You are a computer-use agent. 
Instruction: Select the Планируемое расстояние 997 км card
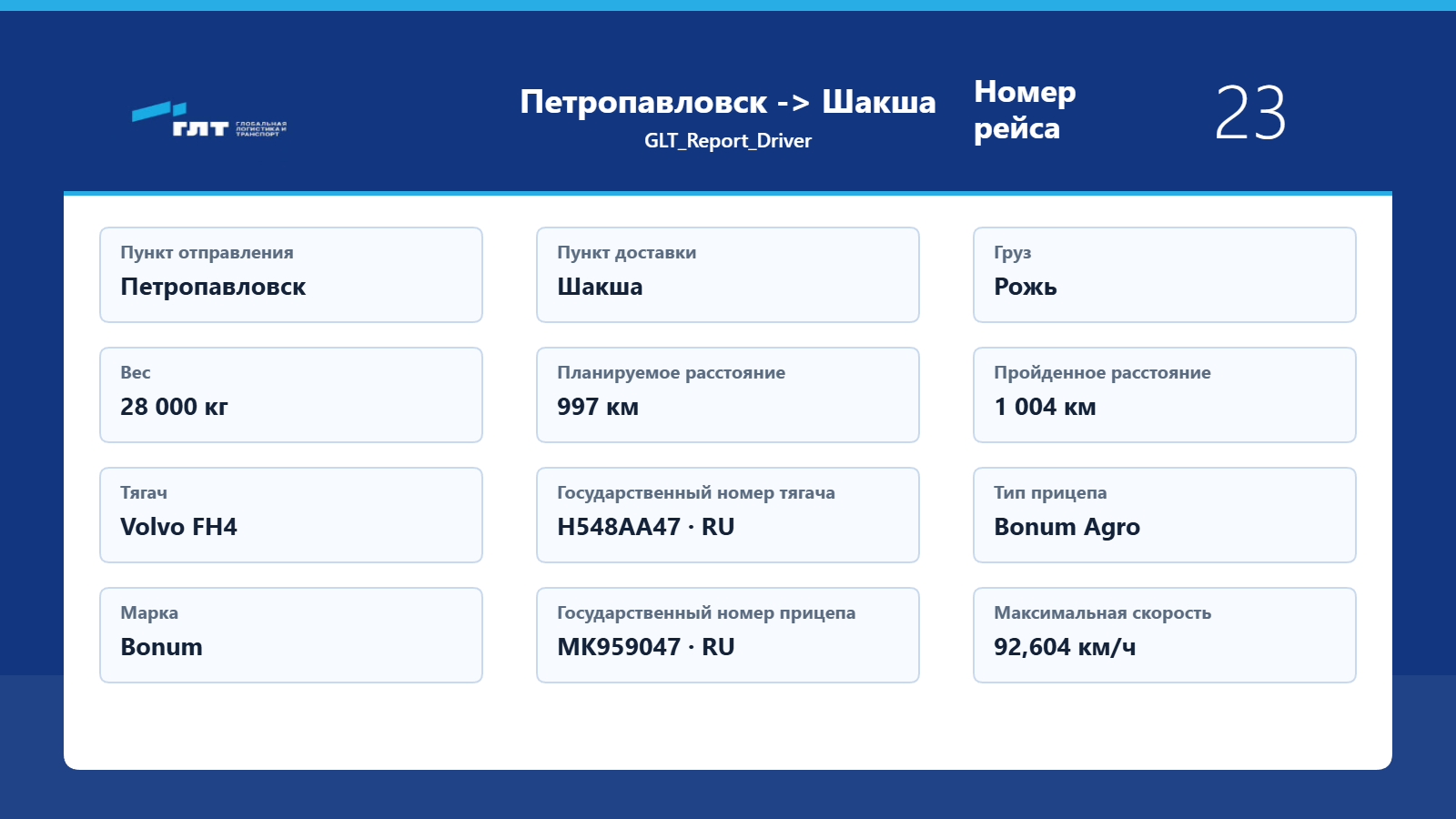click(x=728, y=395)
